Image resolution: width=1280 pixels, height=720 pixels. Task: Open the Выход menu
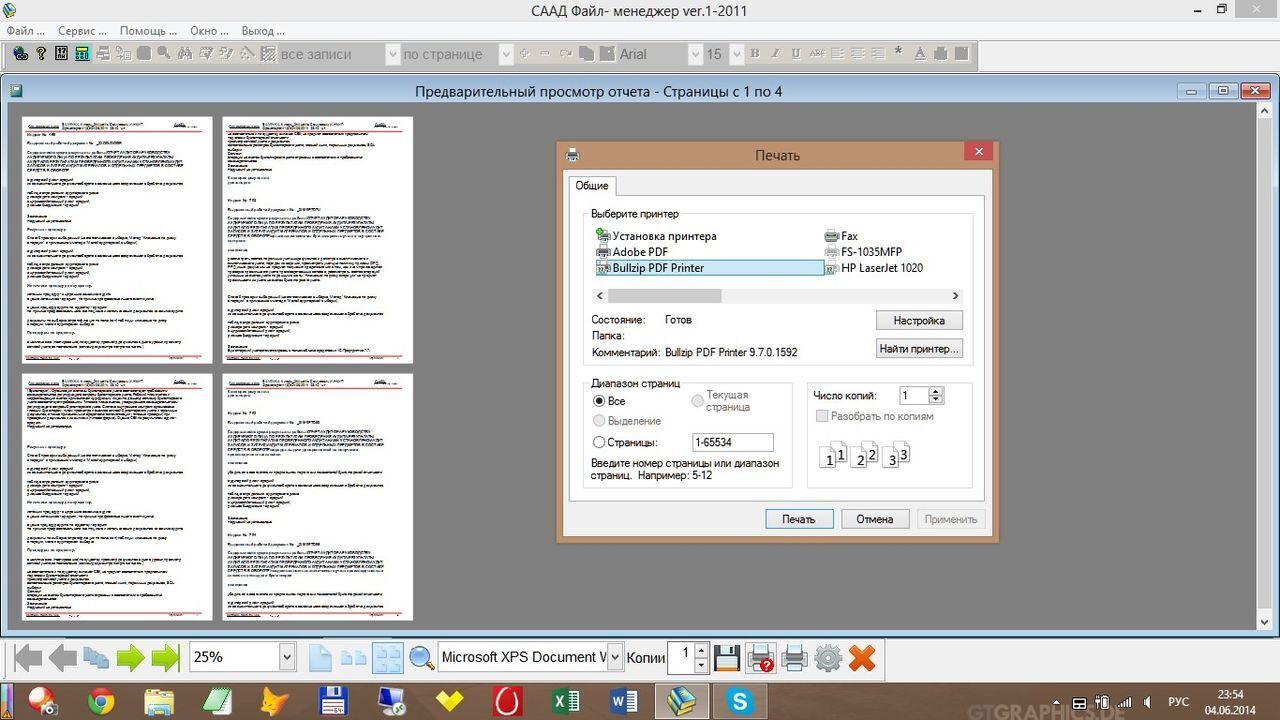tap(263, 31)
